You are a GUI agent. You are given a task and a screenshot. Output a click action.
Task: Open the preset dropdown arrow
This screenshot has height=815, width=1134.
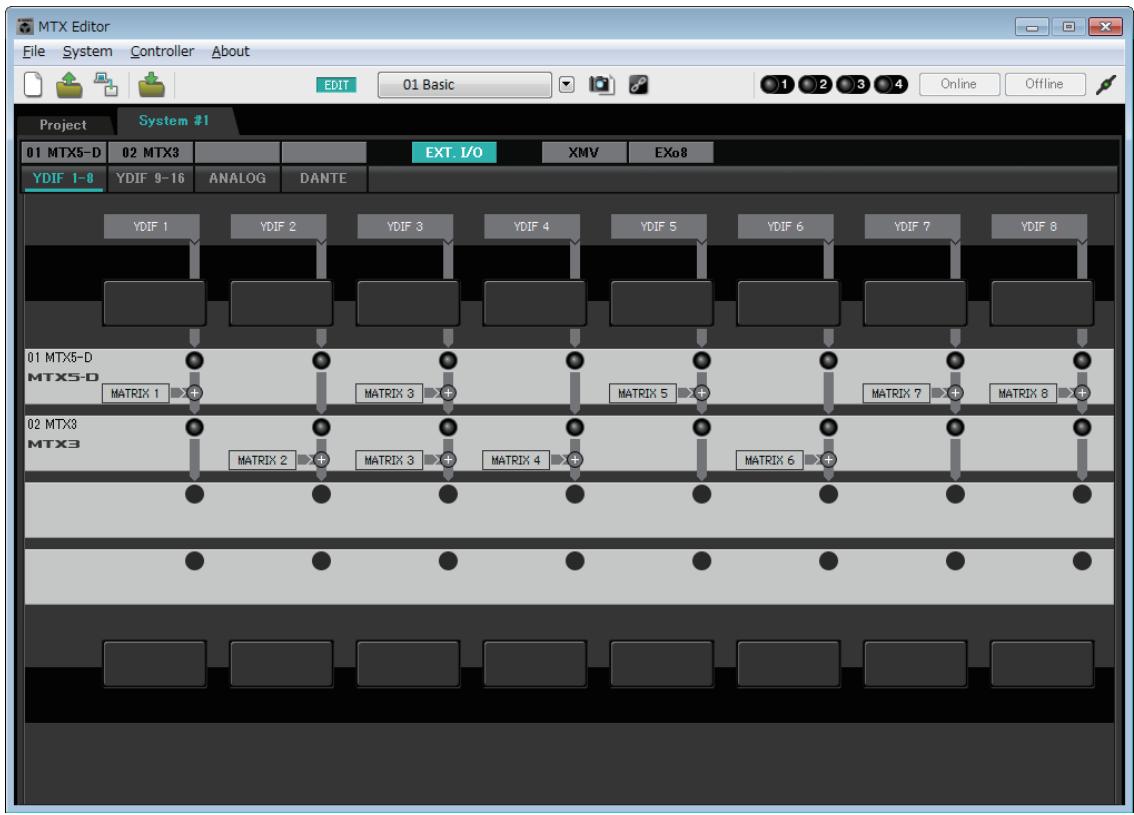coord(566,85)
